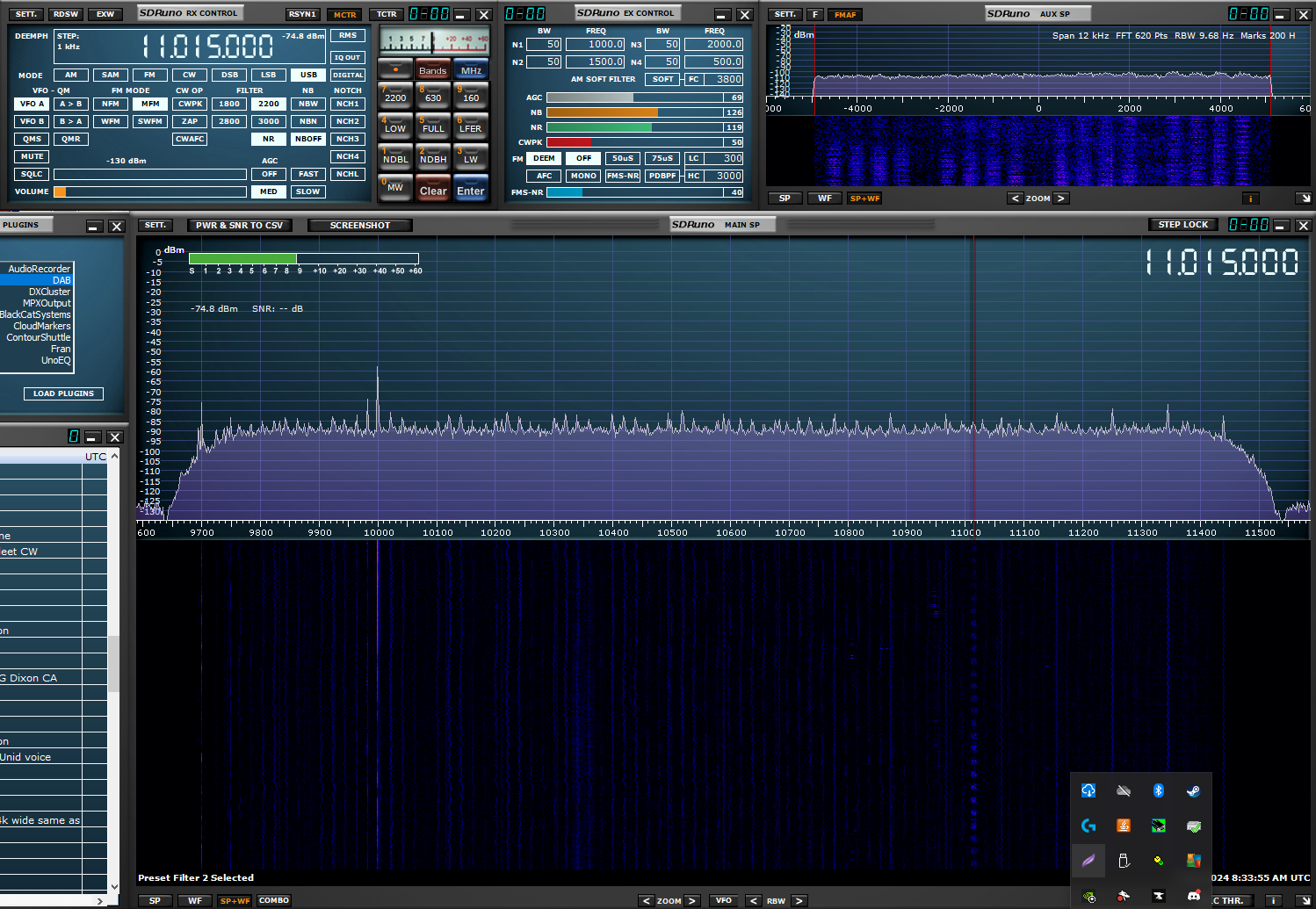
Task: Click PWR & SNR TO CSV button
Action: (x=239, y=226)
